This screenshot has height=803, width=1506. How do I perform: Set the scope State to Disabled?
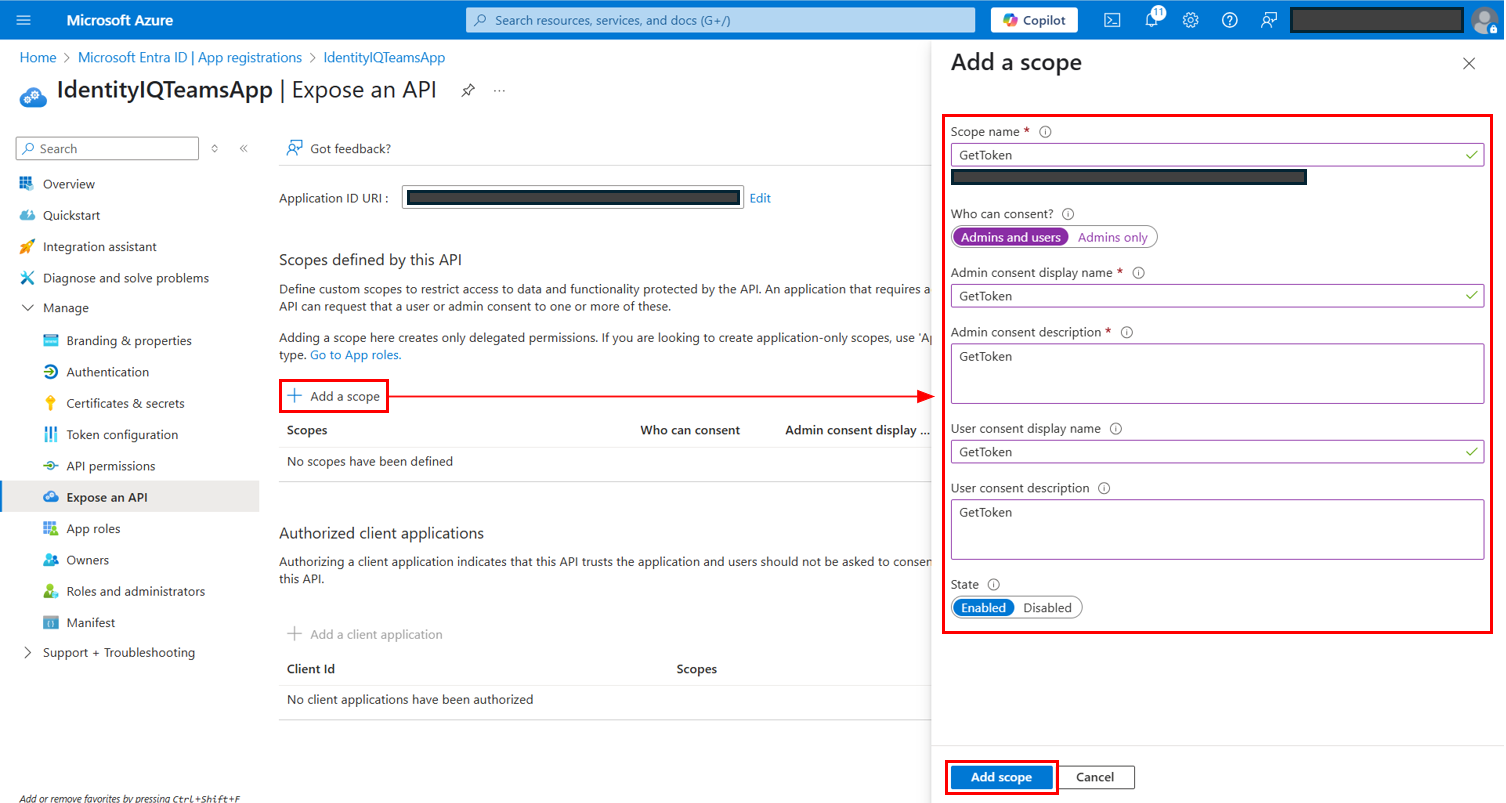click(1047, 608)
